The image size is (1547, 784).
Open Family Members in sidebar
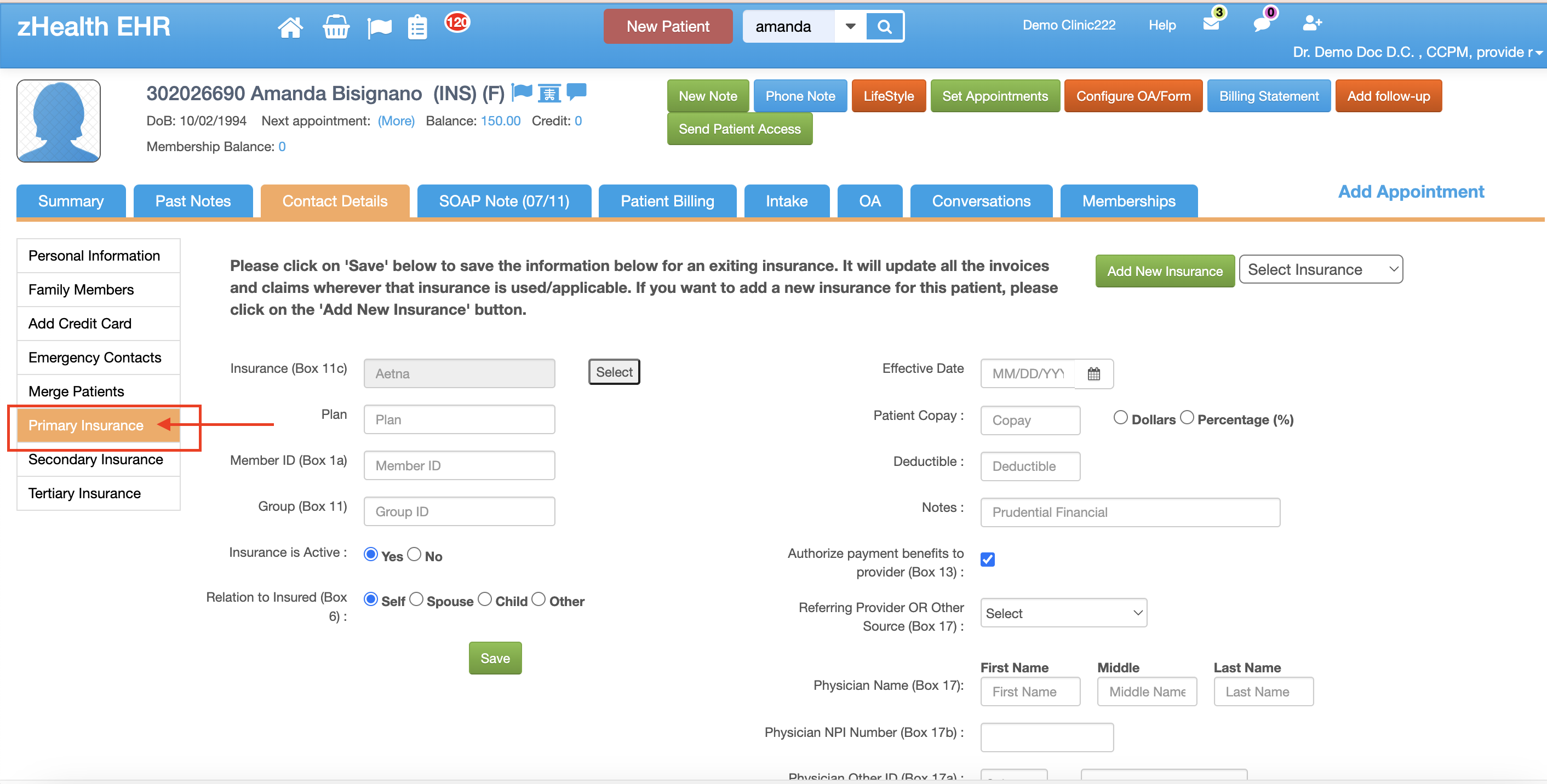(x=99, y=290)
